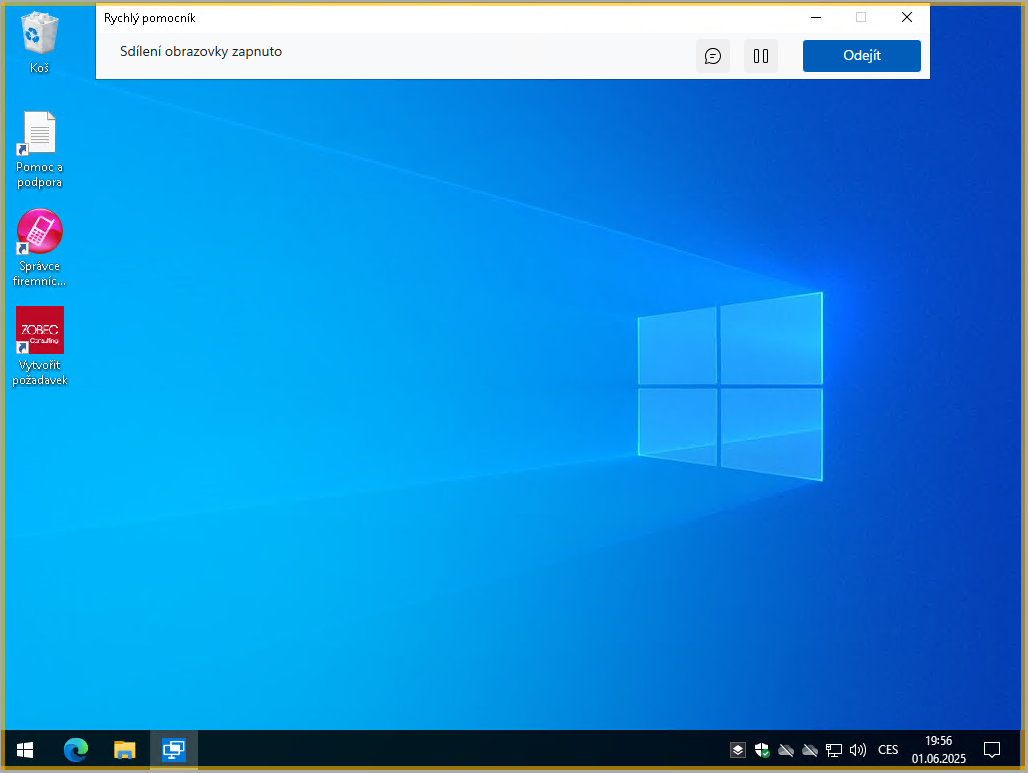Switch input language via CES indicator

click(x=888, y=750)
